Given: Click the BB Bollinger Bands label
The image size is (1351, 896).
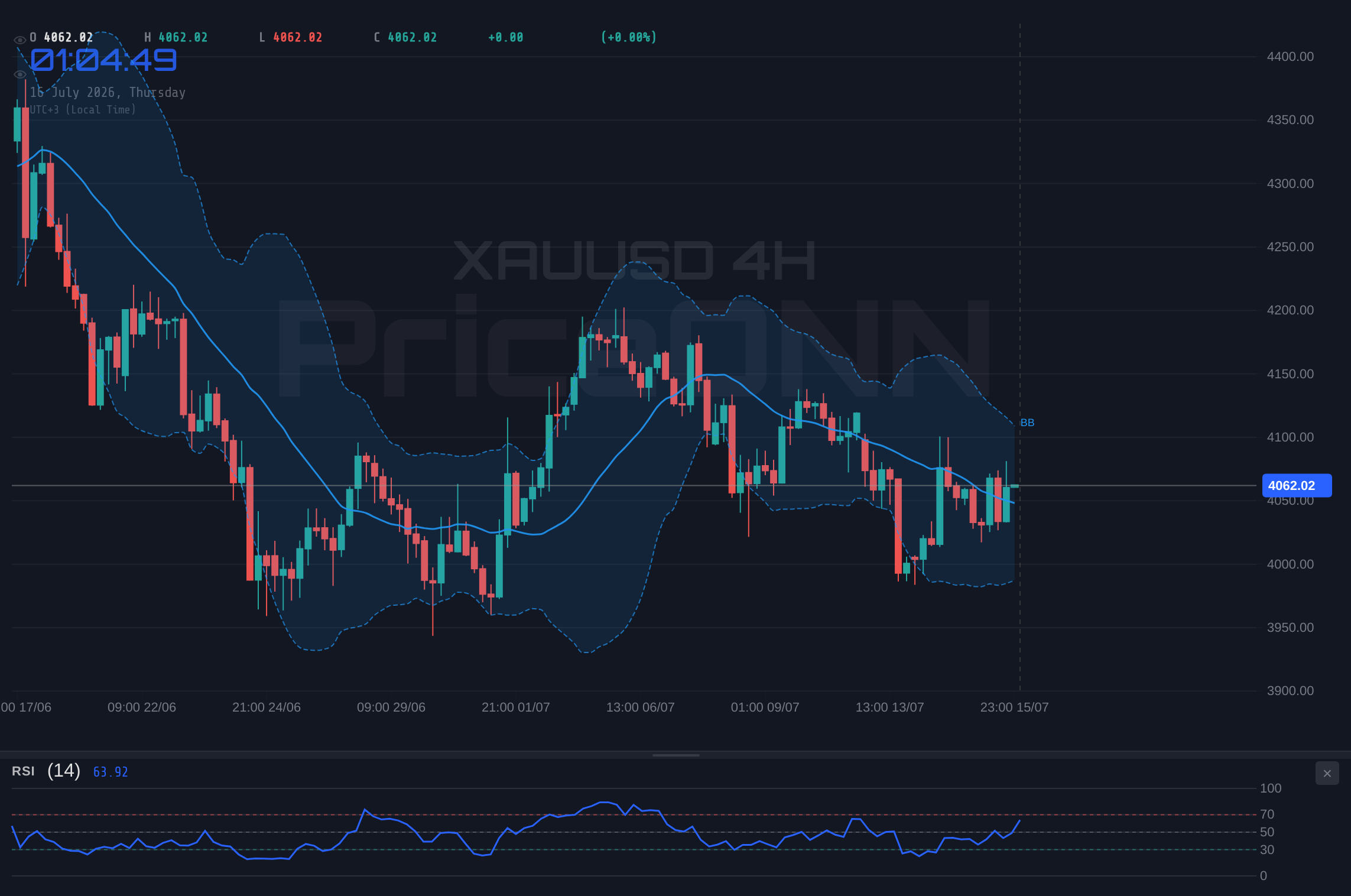Looking at the screenshot, I should (1027, 423).
